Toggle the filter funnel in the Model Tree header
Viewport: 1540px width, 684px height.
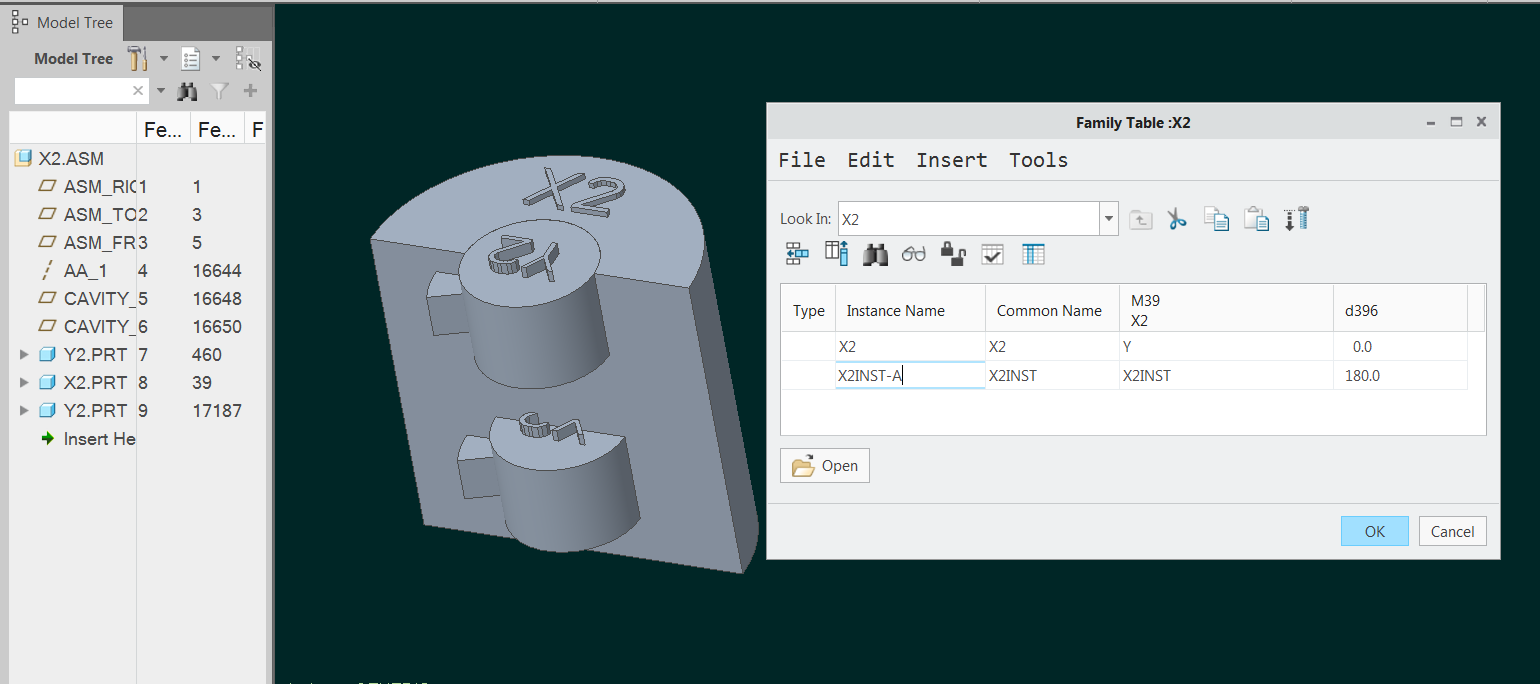[x=219, y=90]
